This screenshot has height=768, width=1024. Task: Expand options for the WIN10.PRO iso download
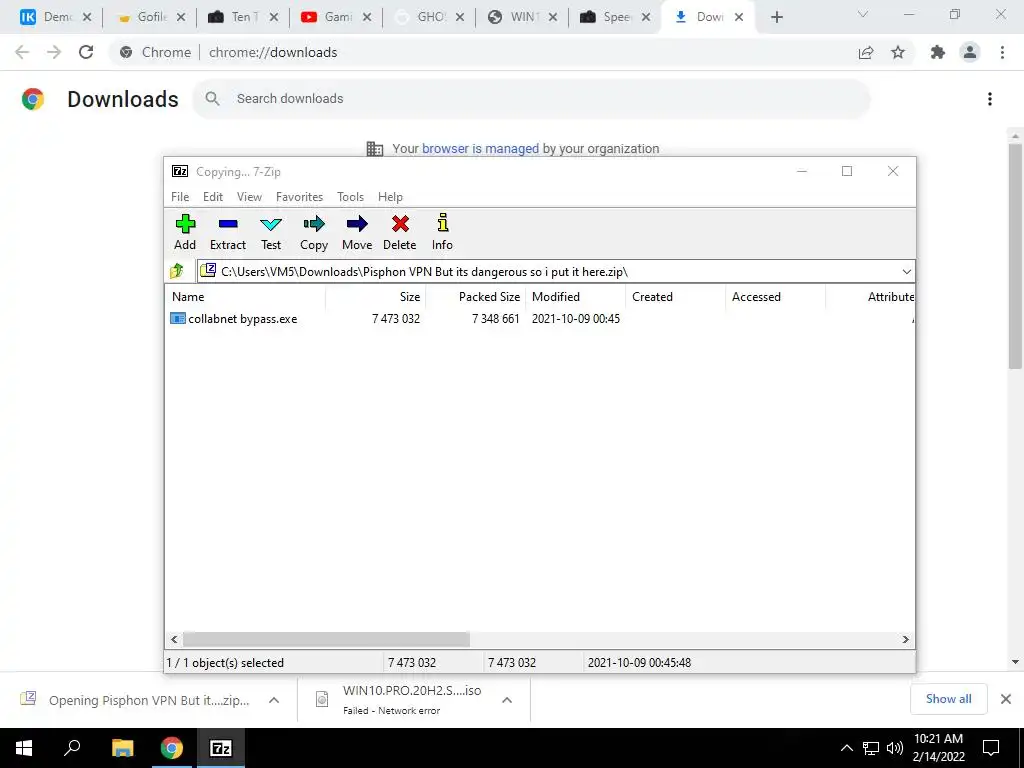[x=507, y=700]
